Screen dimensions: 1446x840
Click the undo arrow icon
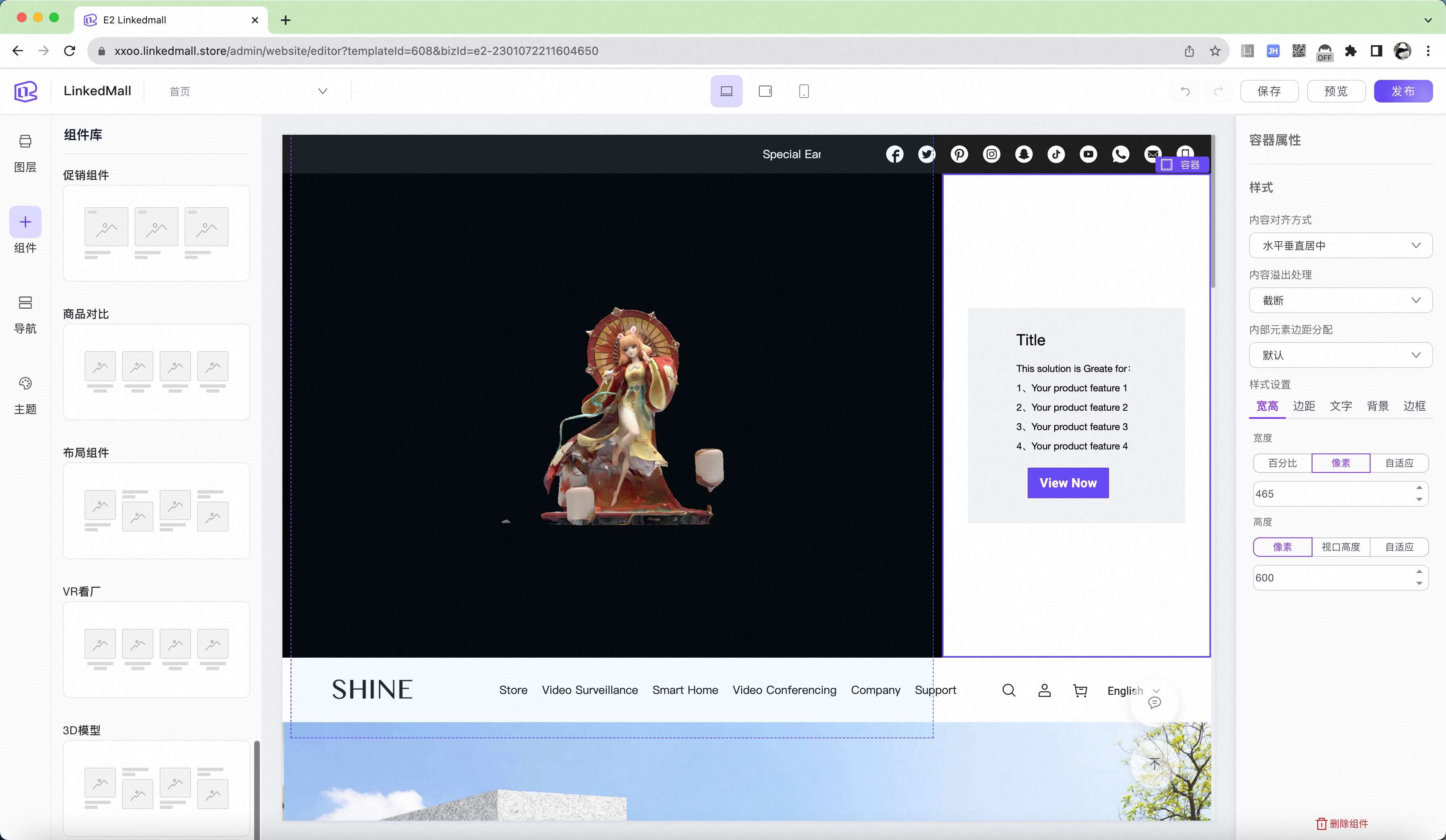1185,91
